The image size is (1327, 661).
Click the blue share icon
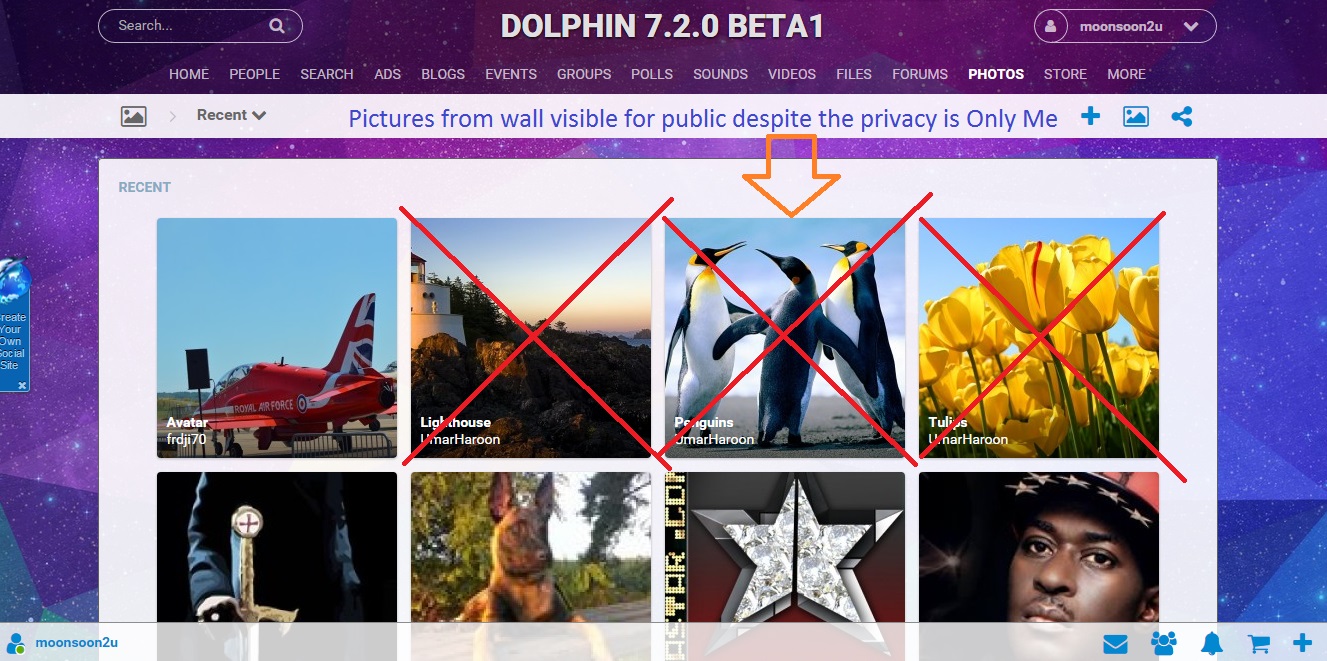1182,116
